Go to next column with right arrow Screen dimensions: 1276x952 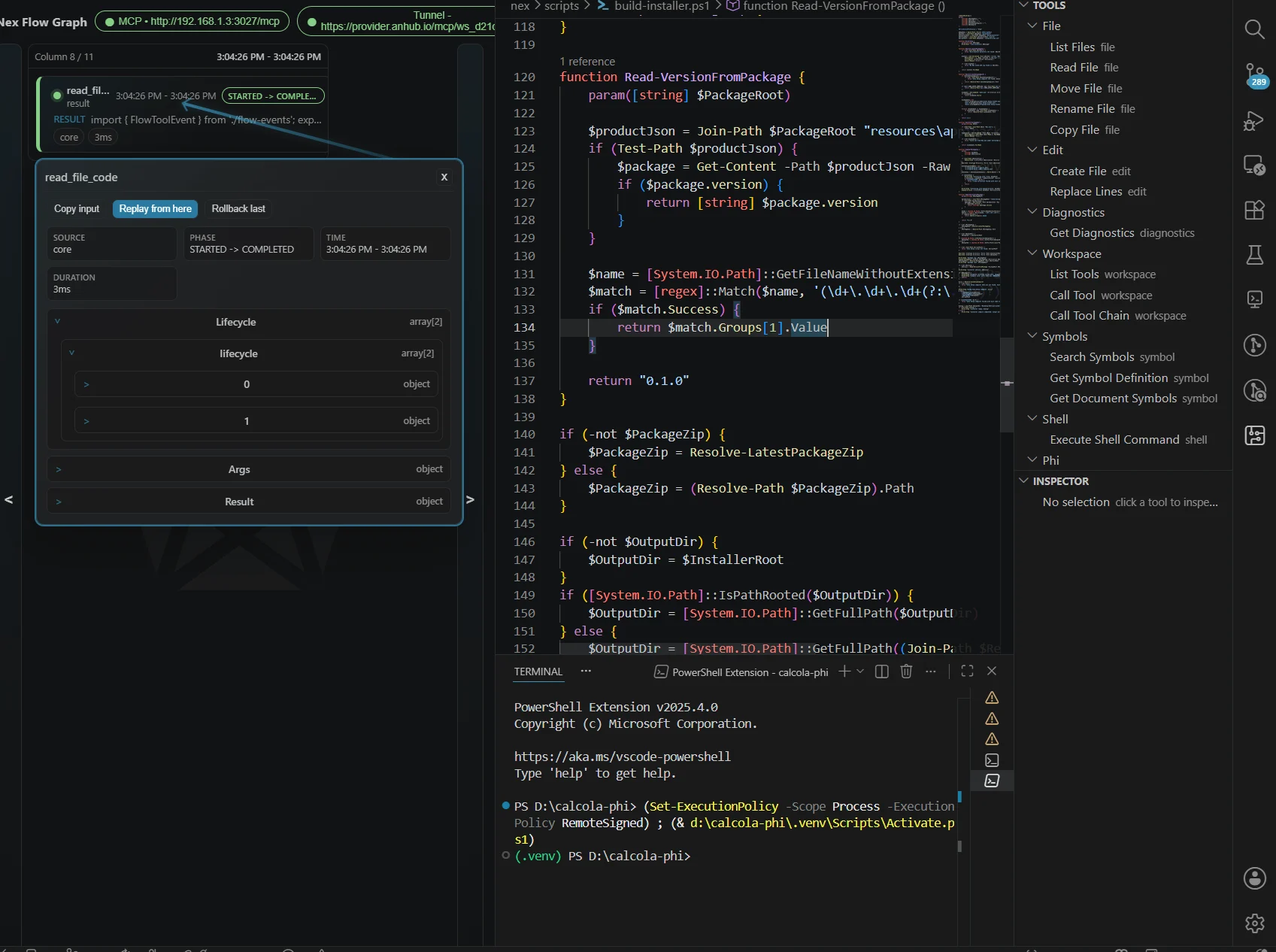point(470,499)
